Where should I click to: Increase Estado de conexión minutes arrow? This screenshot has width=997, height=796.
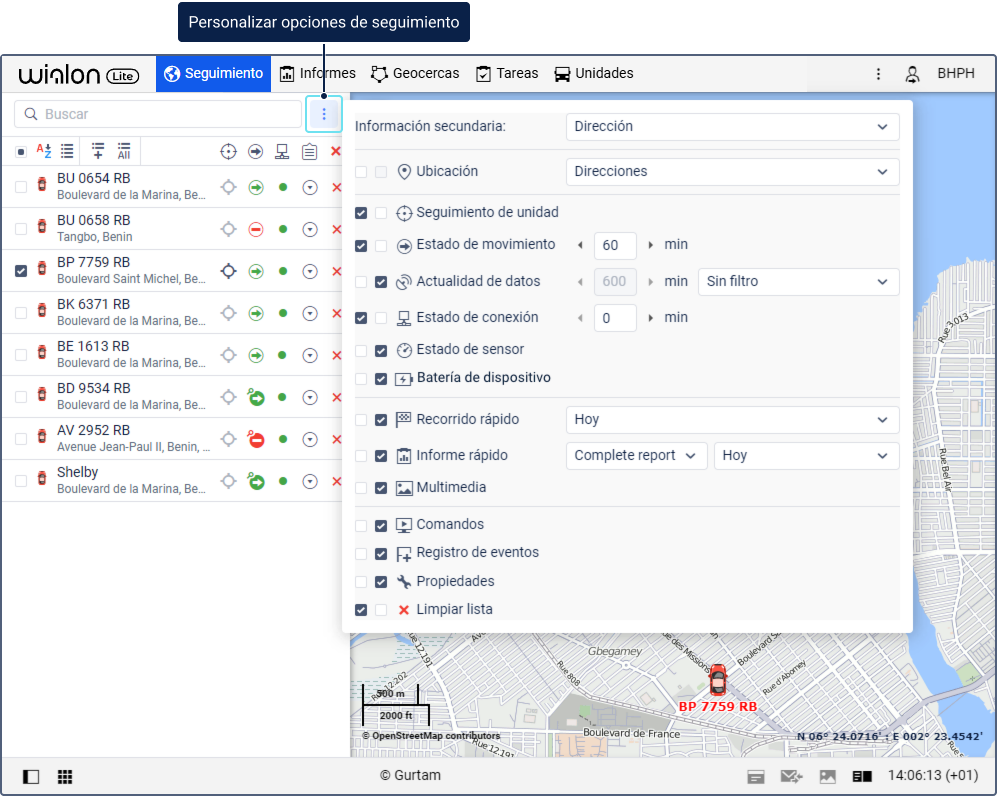coord(650,318)
